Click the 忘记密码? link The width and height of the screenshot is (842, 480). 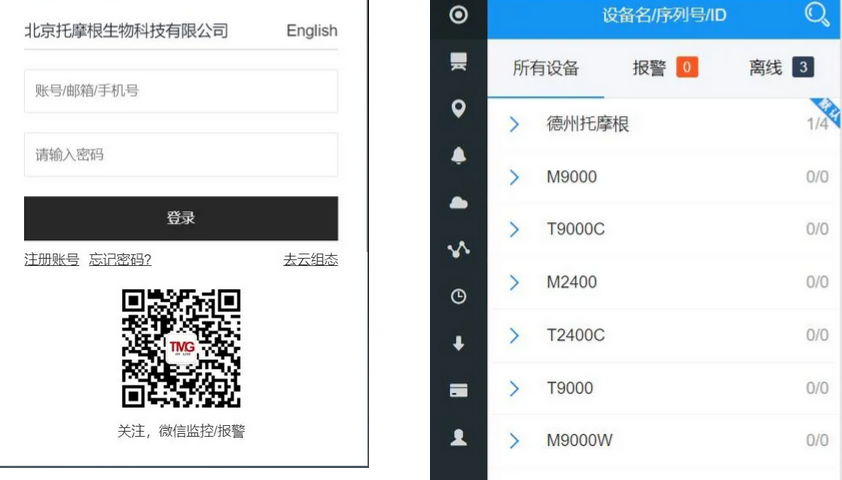coord(120,260)
